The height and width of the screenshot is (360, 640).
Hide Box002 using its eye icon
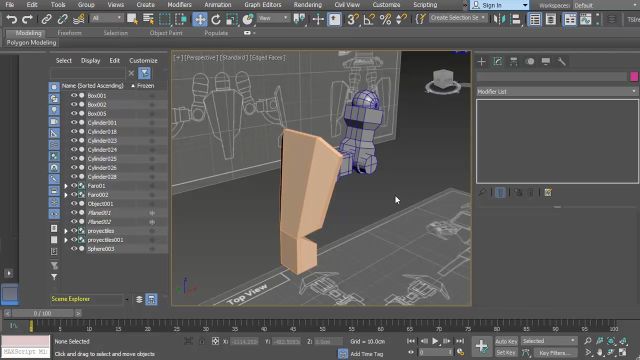74,104
